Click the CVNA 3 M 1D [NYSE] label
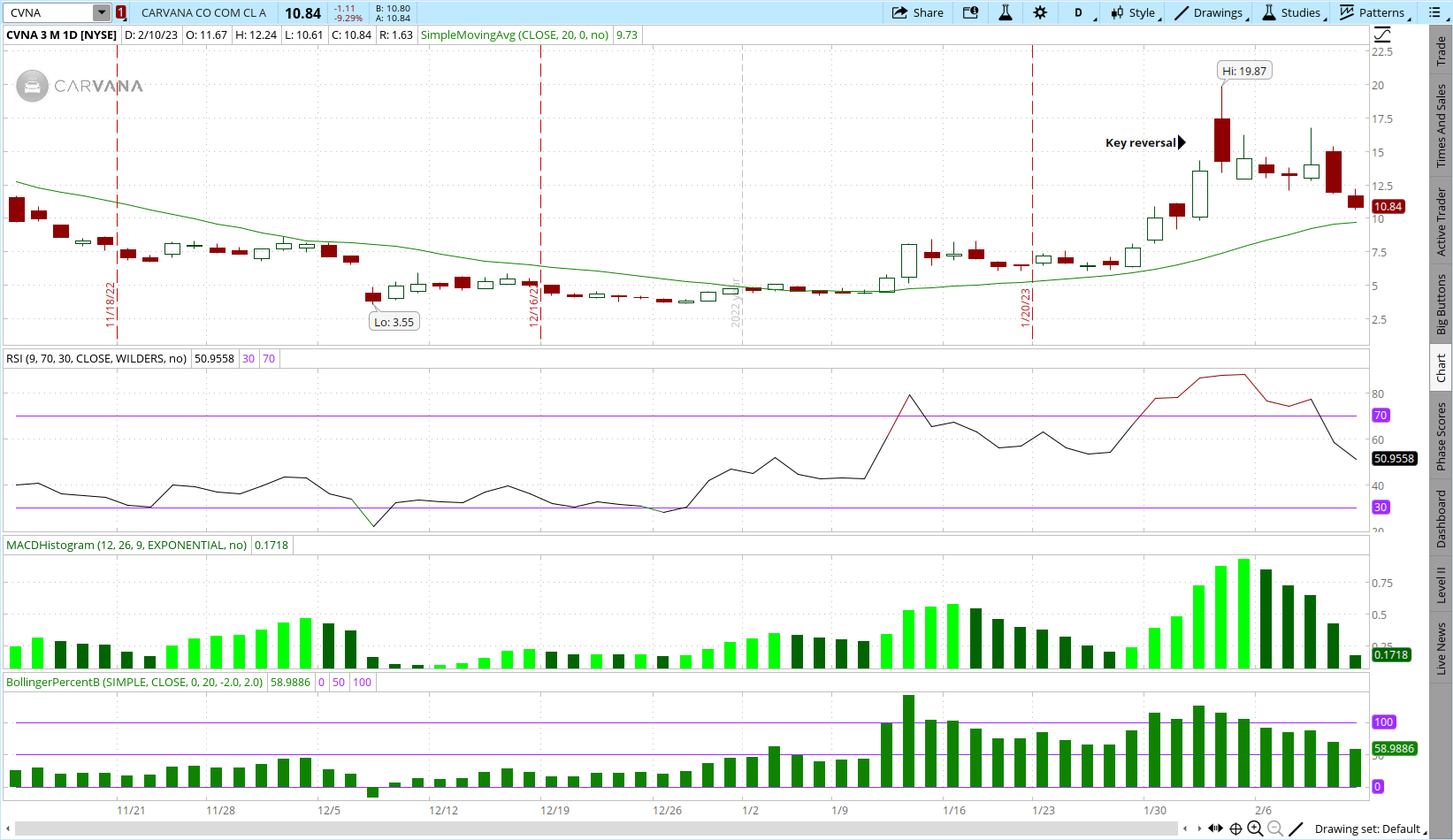The width and height of the screenshot is (1453, 840). point(62,34)
